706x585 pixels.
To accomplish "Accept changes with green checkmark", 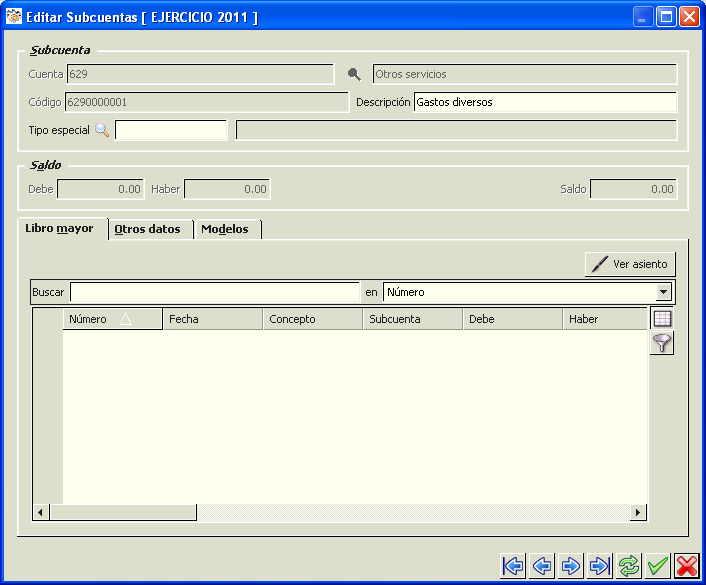I will click(x=657, y=566).
